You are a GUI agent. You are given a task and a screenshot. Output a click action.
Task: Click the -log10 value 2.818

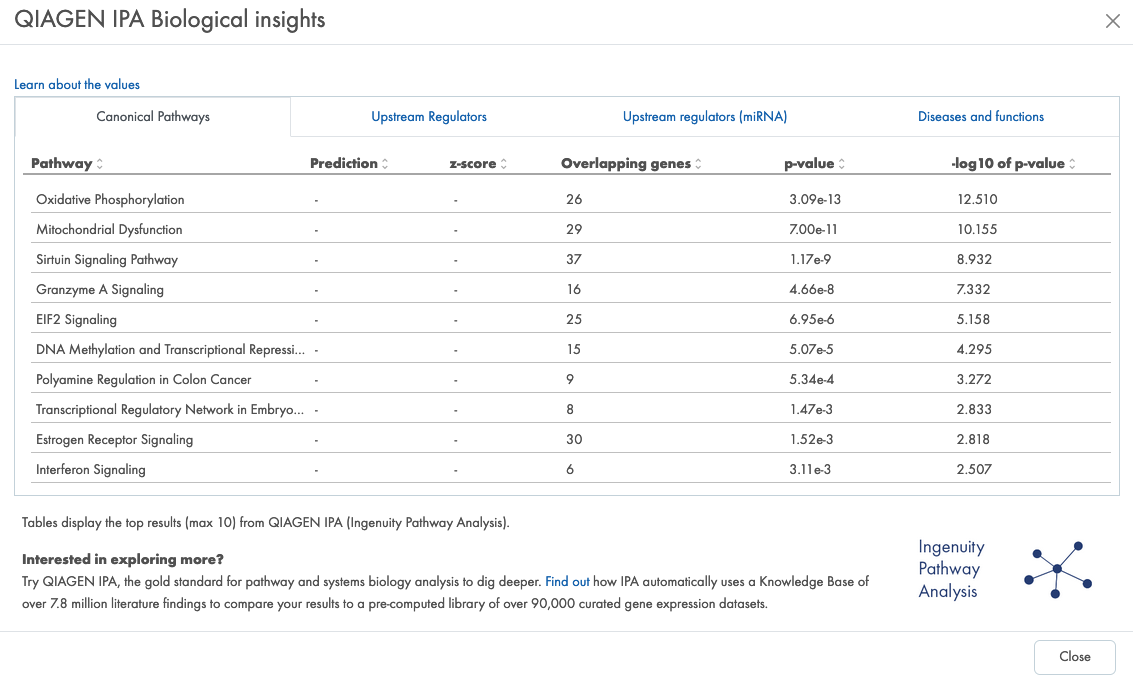973,439
